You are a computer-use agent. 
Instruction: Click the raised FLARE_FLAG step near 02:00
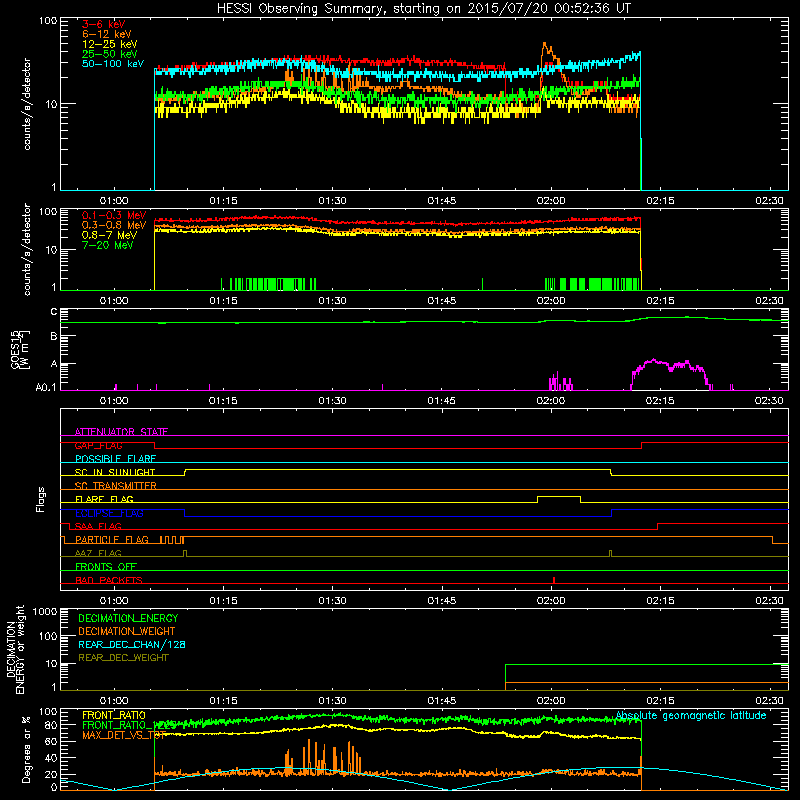pos(559,496)
